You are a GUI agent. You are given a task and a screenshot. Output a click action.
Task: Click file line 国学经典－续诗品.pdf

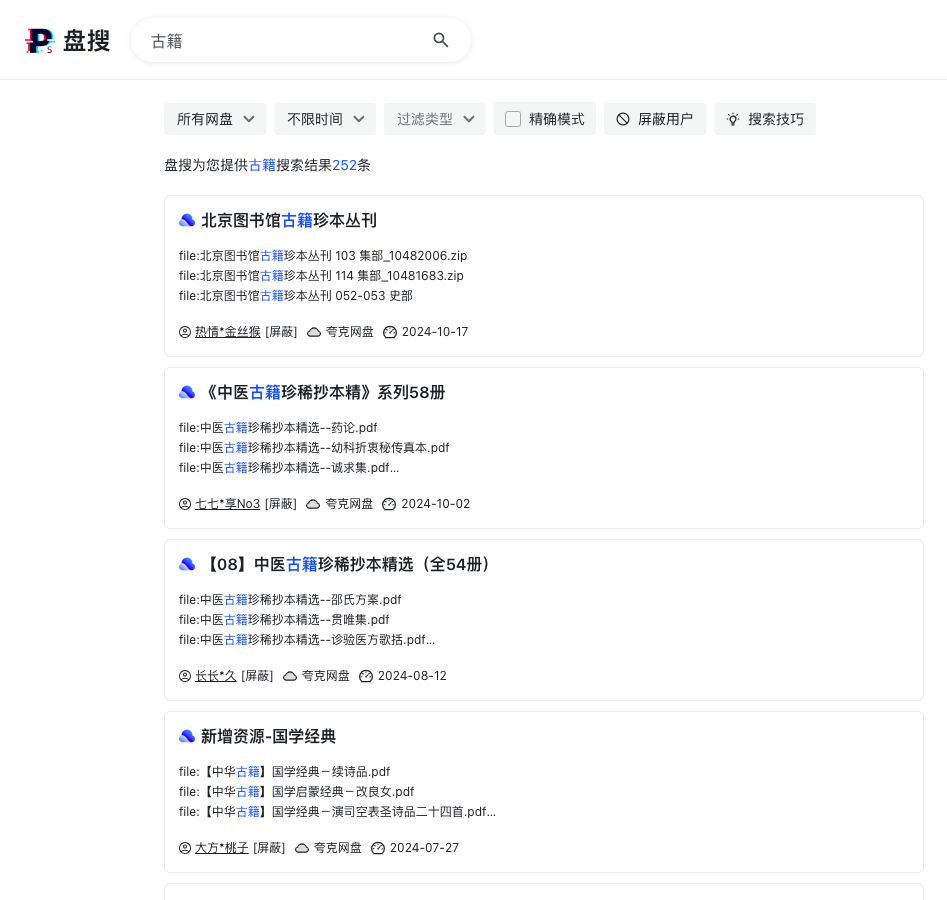click(284, 772)
